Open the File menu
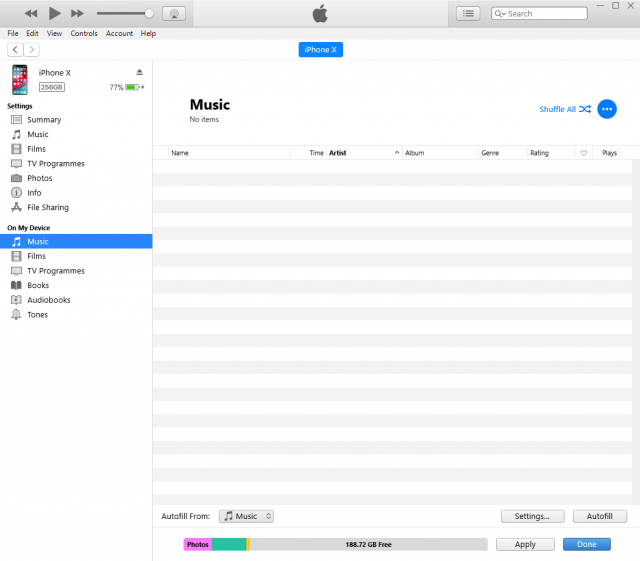 tap(13, 33)
